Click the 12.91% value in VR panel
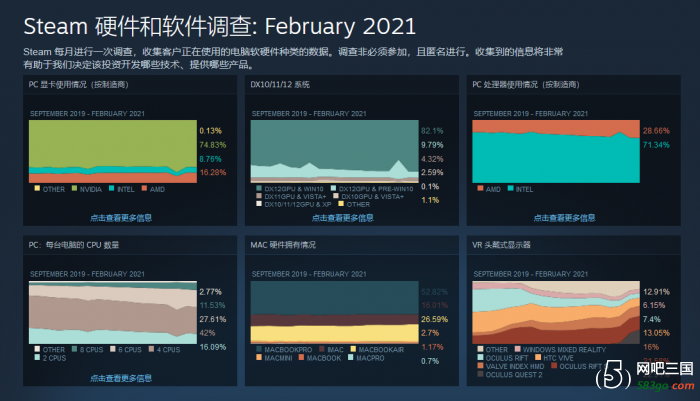The height and width of the screenshot is (401, 700). (x=656, y=292)
